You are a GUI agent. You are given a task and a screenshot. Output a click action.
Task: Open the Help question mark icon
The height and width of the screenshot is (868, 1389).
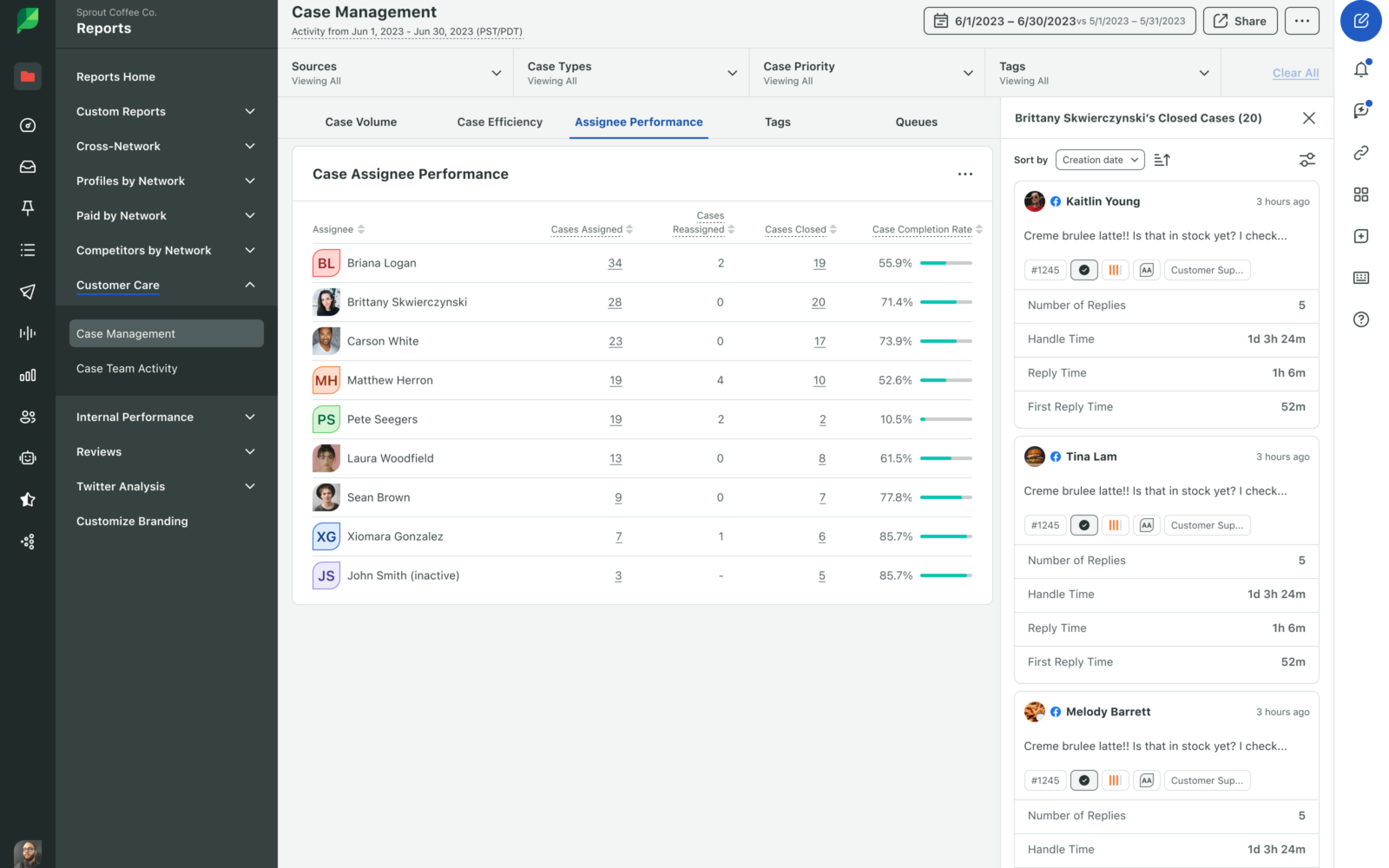click(1361, 319)
